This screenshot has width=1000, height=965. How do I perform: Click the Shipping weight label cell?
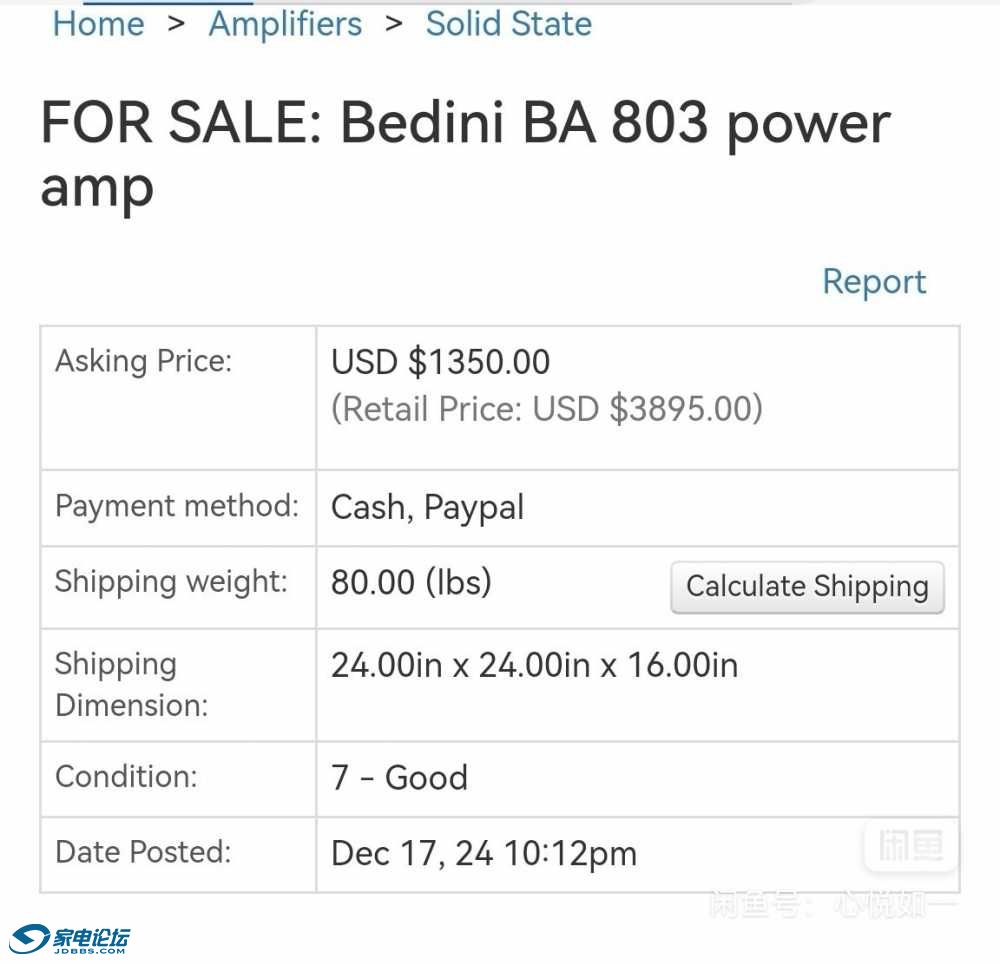[179, 587]
